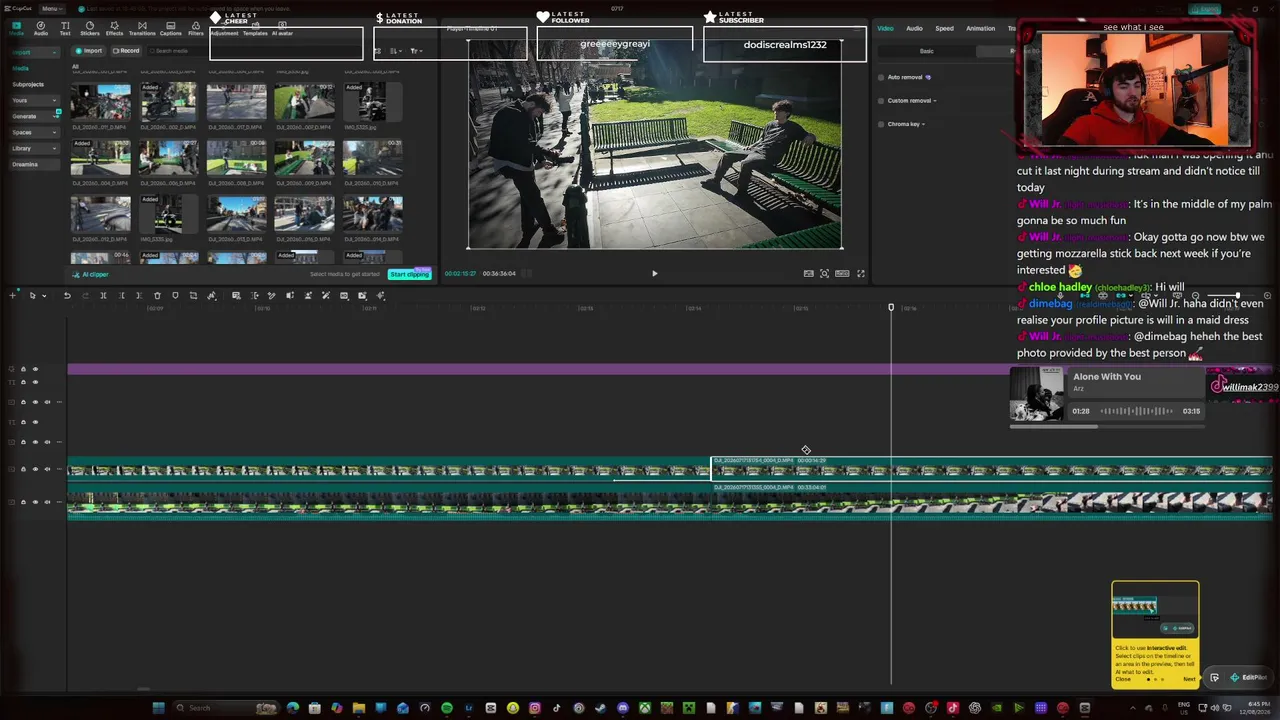Open the Stickers panel

pyautogui.click(x=90, y=28)
